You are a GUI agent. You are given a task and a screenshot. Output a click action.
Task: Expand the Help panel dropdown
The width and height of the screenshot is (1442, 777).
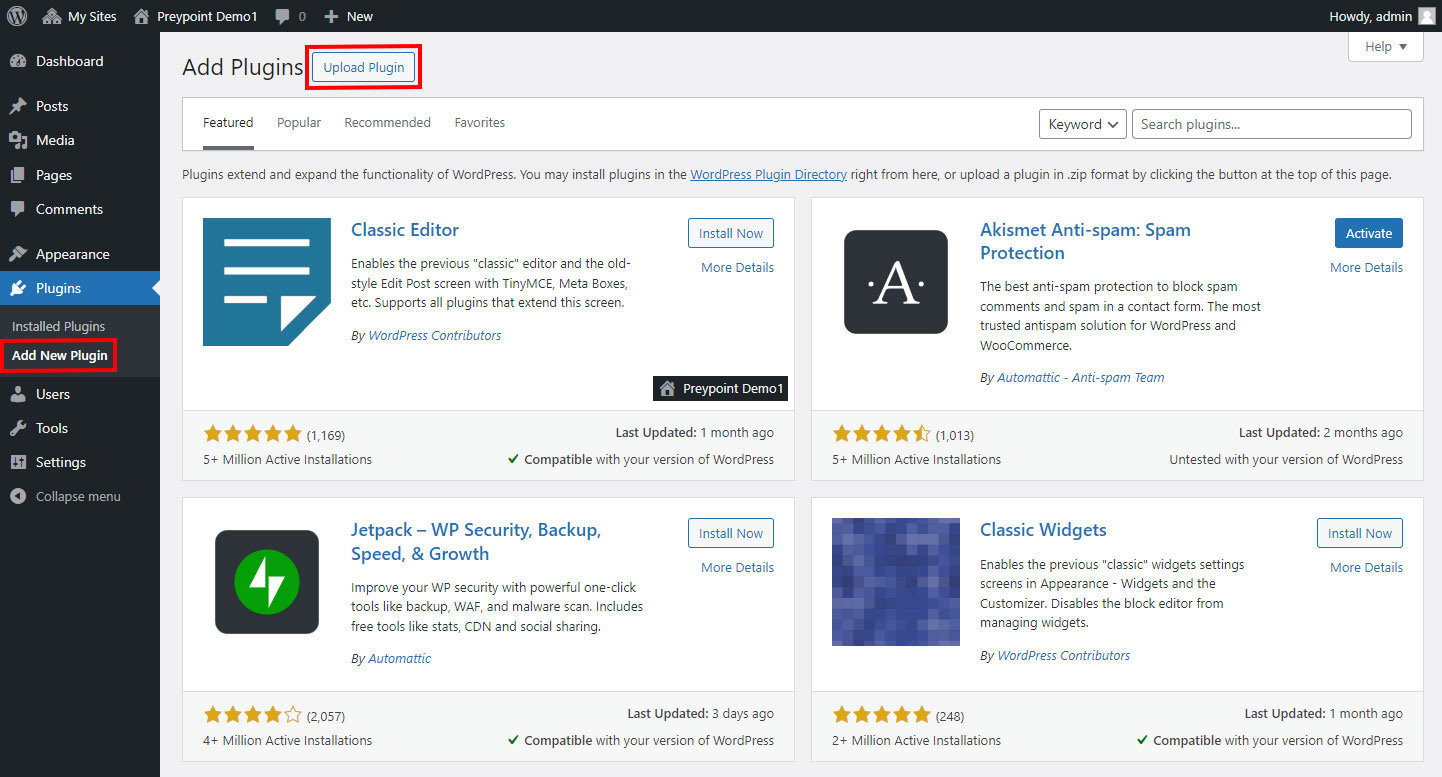pos(1385,46)
